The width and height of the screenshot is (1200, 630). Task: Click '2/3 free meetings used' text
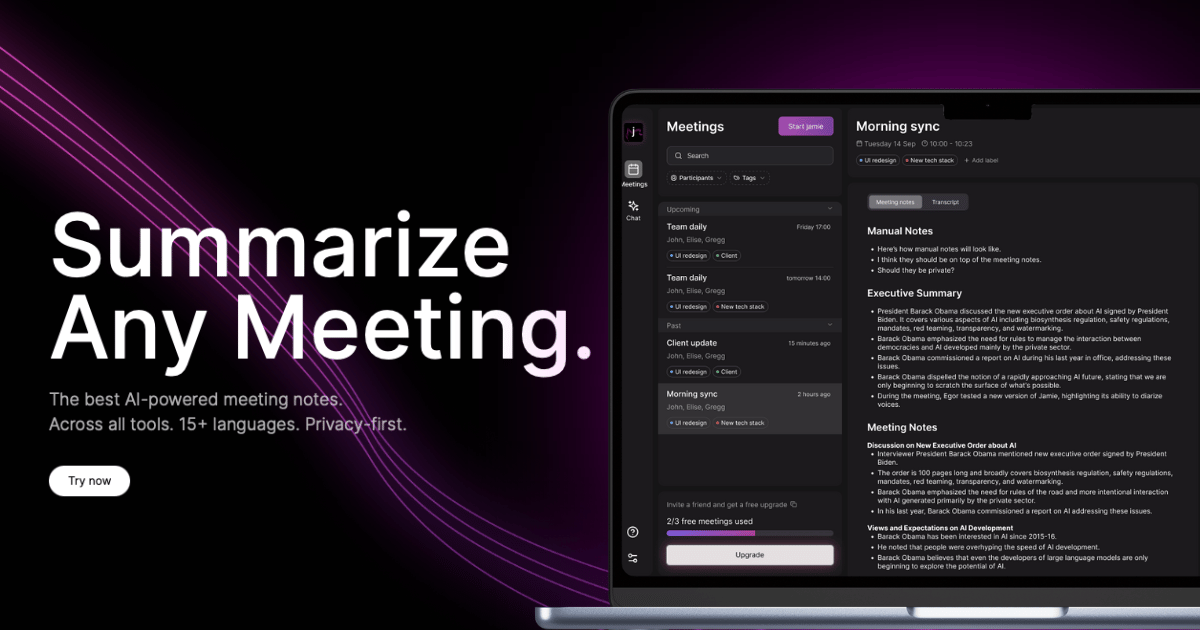tap(710, 521)
